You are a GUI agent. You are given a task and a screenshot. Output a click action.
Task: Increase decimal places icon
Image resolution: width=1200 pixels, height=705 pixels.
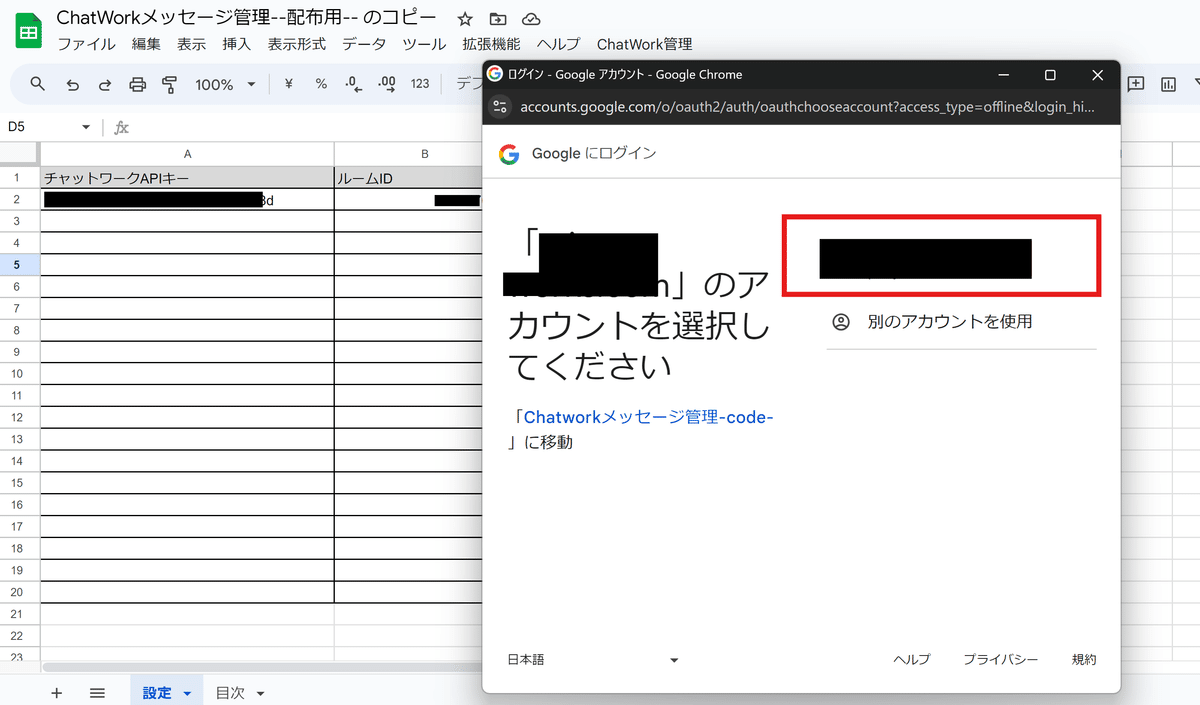click(x=386, y=84)
